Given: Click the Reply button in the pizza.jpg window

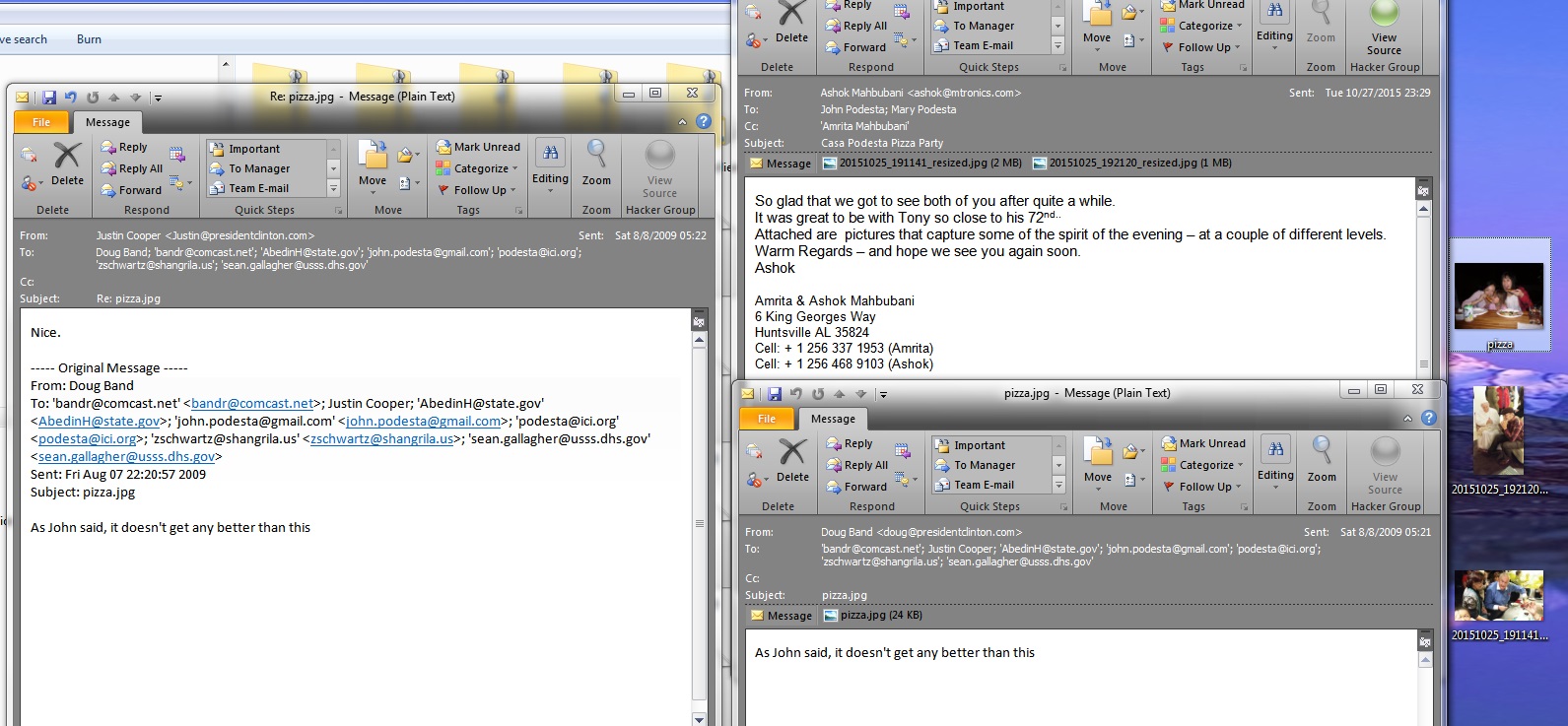Looking at the screenshot, I should pyautogui.click(x=849, y=444).
